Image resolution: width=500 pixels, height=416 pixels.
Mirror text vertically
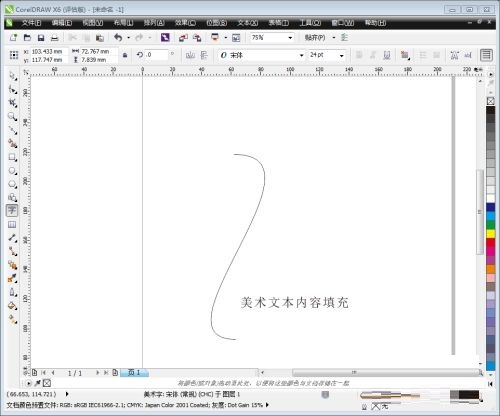coord(204,55)
